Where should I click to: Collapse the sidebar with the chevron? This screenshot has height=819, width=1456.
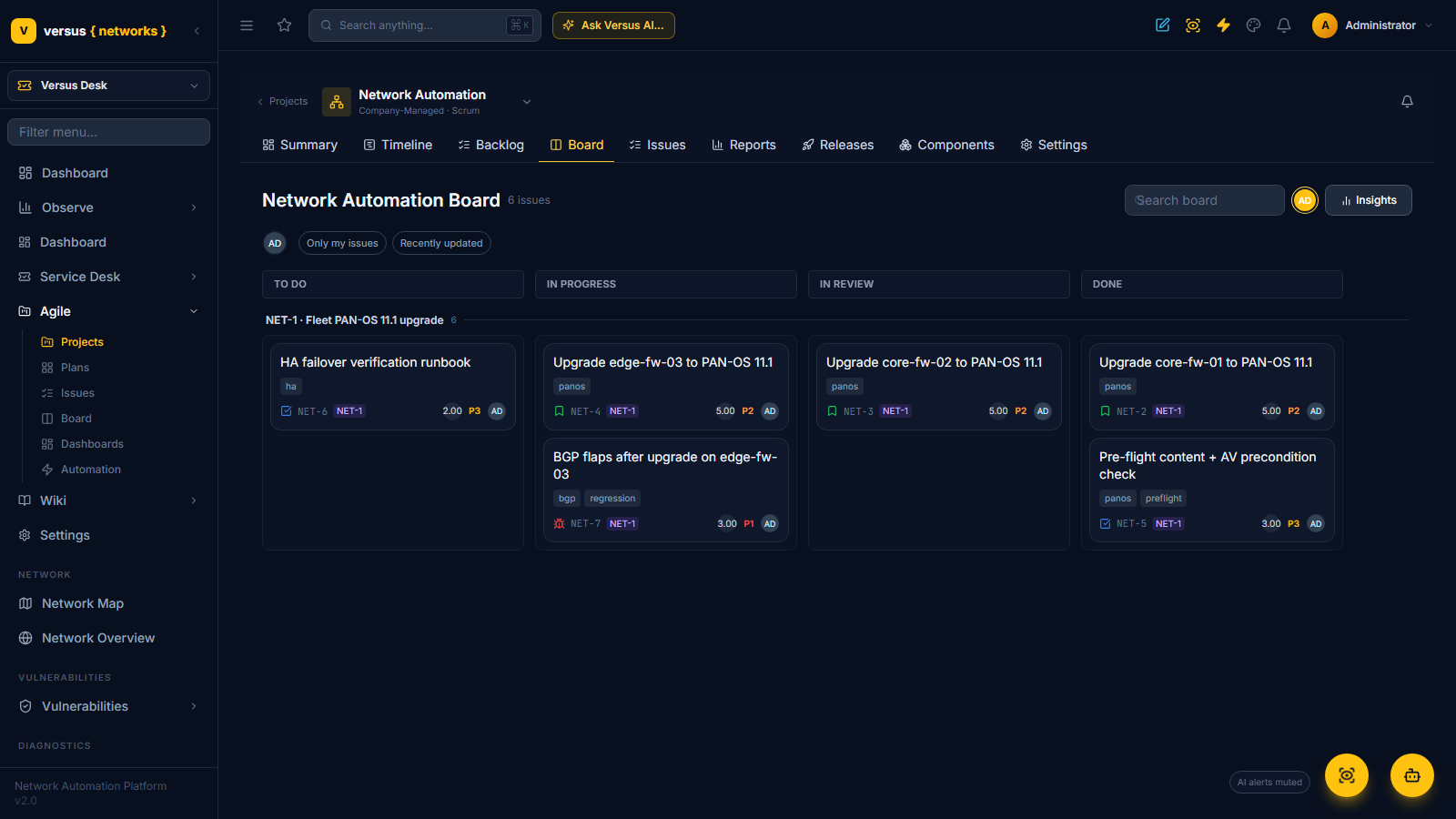pyautogui.click(x=197, y=31)
